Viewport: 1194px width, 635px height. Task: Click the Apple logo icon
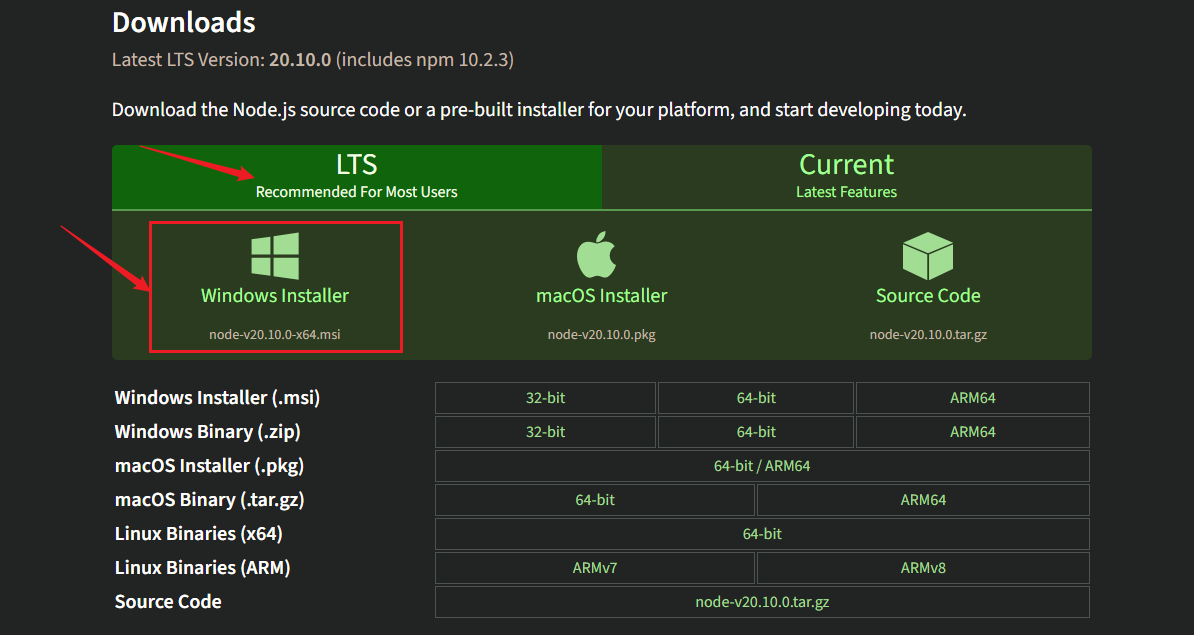[x=596, y=254]
